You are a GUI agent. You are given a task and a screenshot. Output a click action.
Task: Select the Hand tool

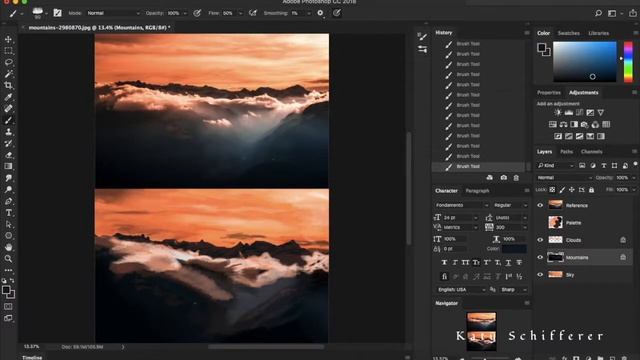click(8, 247)
